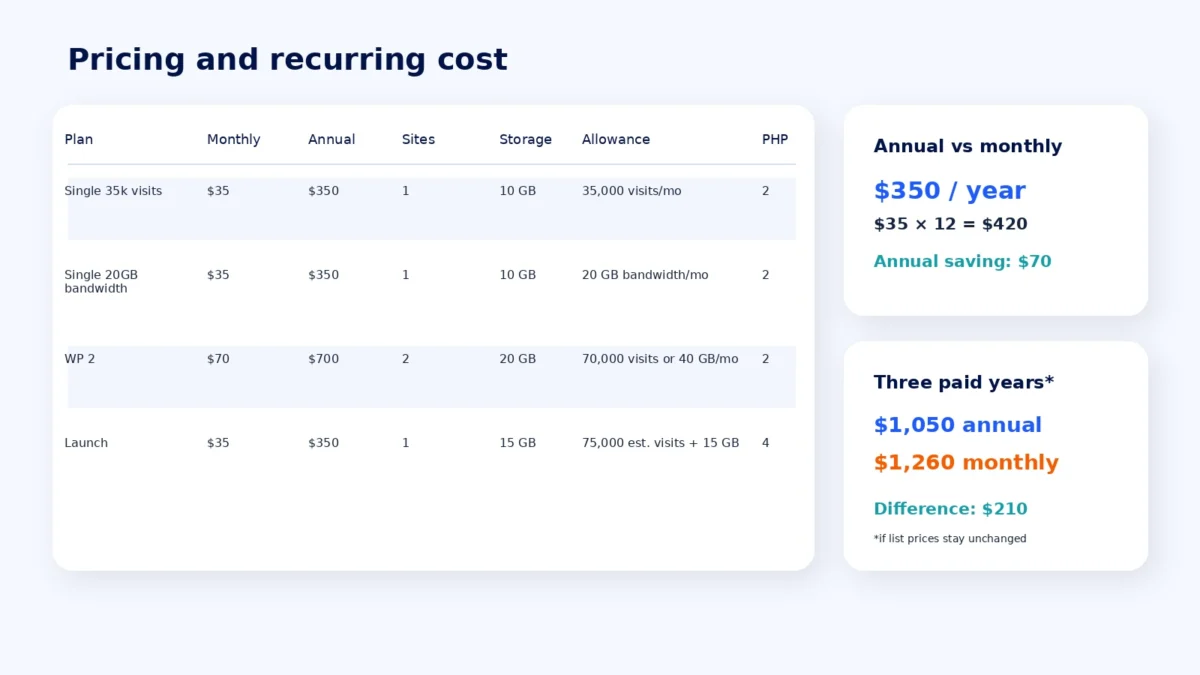Select the 'Allowance' column header
The width and height of the screenshot is (1200, 675).
(616, 140)
